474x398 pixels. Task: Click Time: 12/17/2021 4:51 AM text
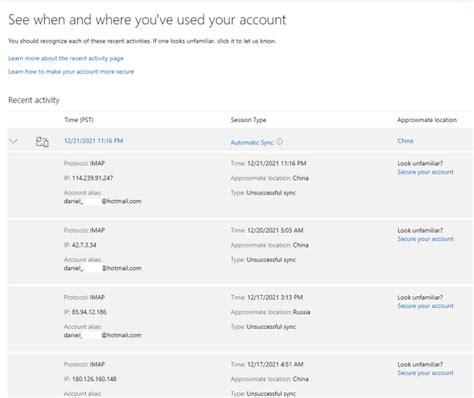(267, 364)
